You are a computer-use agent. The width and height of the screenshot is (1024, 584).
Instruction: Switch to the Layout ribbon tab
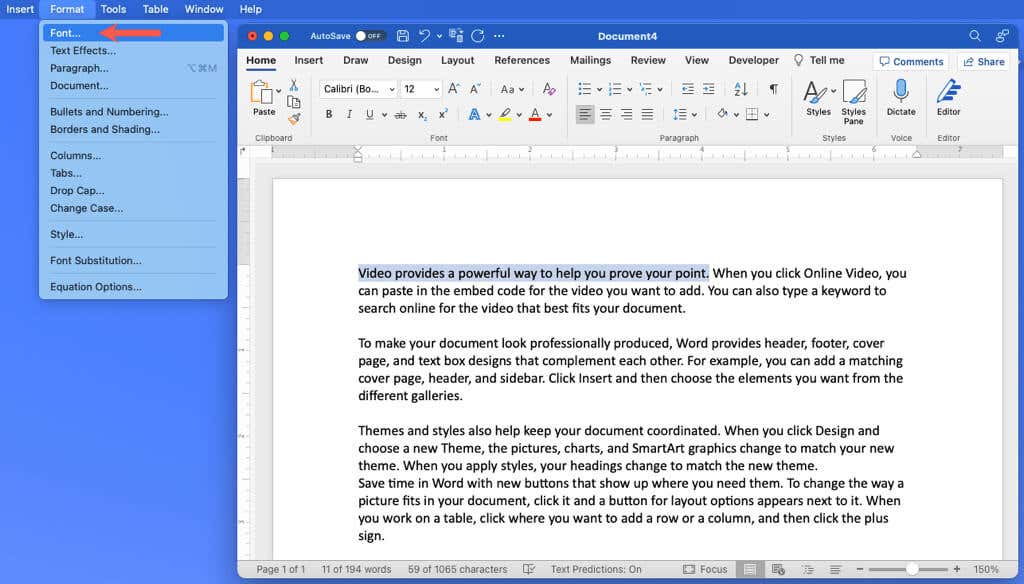[458, 61]
